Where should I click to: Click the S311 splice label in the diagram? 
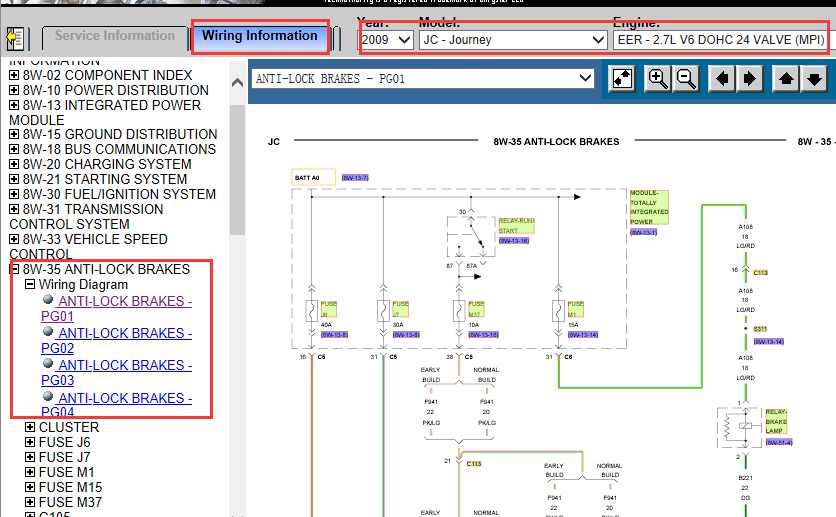[x=760, y=329]
